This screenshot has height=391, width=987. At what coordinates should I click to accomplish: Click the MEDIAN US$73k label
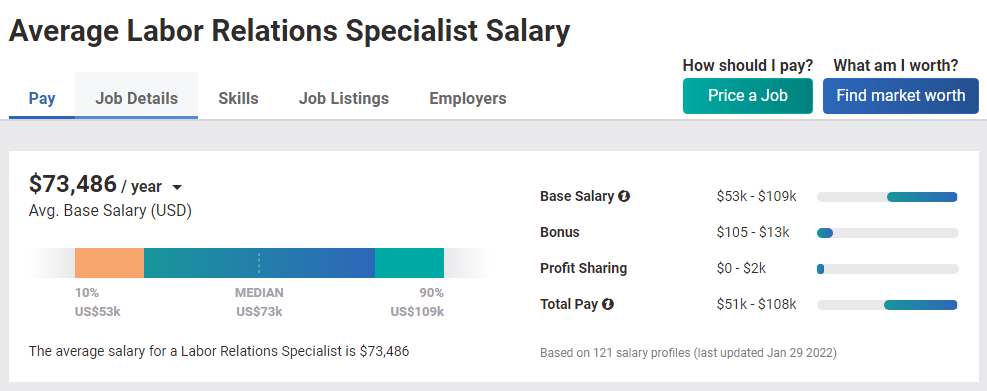click(x=259, y=302)
